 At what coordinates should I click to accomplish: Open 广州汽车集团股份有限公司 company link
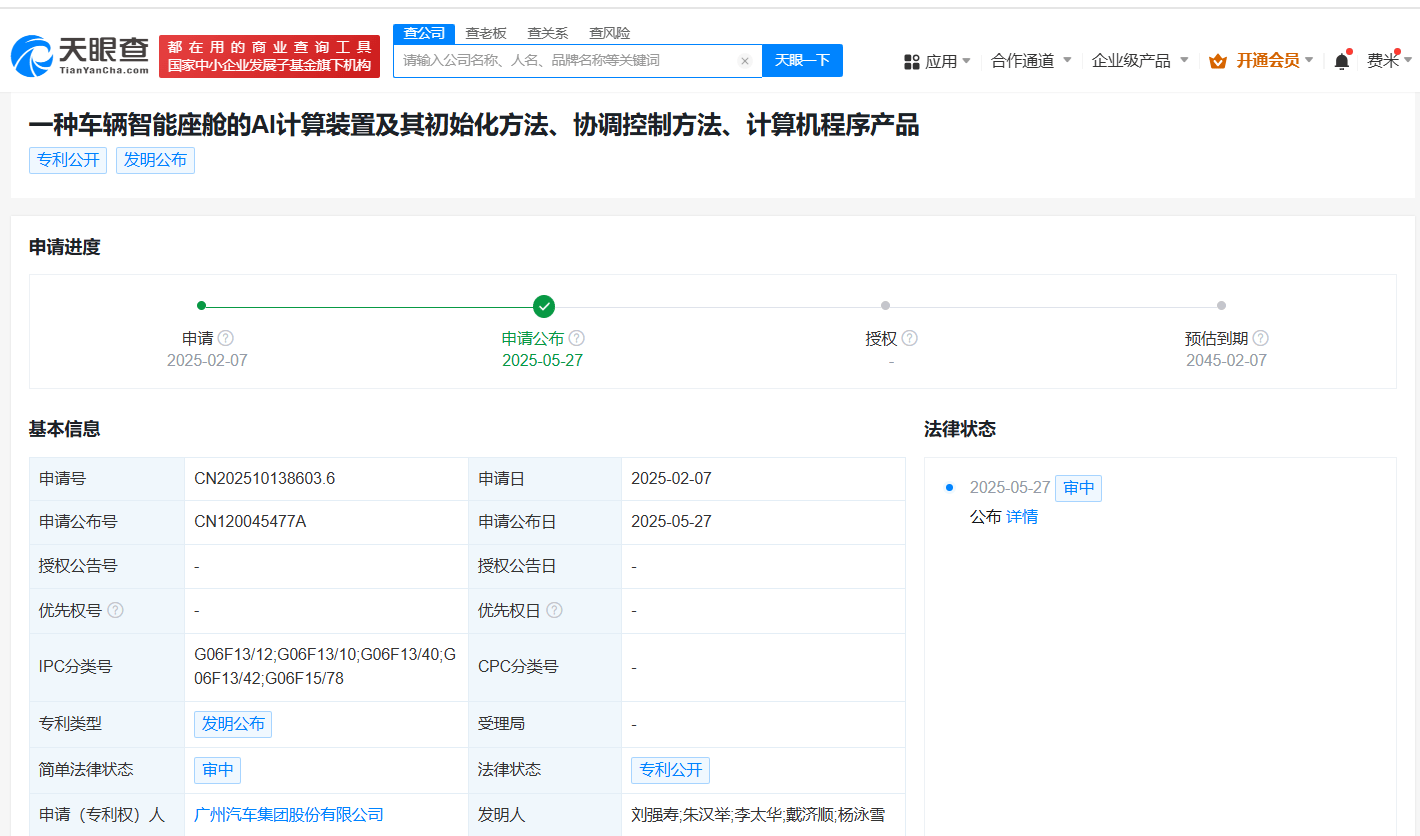(289, 815)
